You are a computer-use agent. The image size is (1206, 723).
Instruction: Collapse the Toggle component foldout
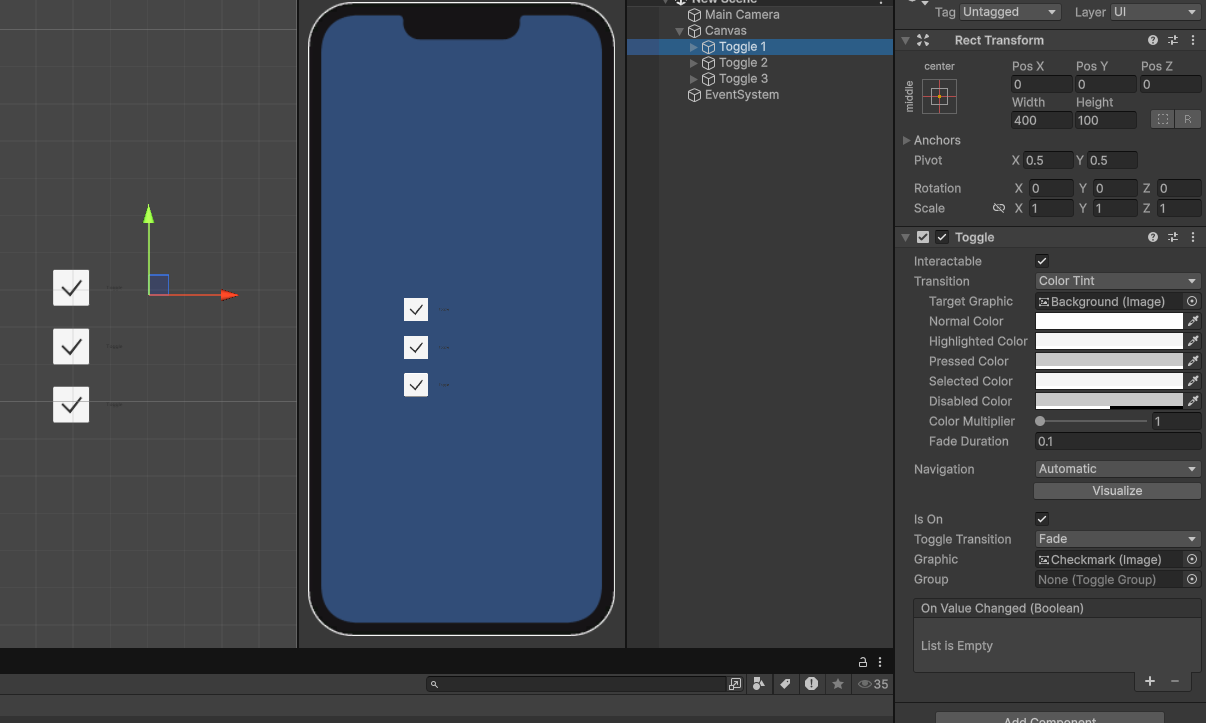[906, 237]
